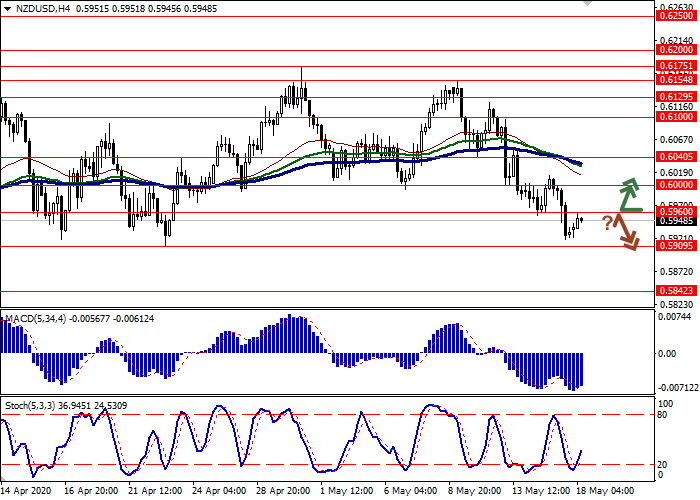Click the red downward arrow icon
The image size is (700, 500).
[628, 235]
